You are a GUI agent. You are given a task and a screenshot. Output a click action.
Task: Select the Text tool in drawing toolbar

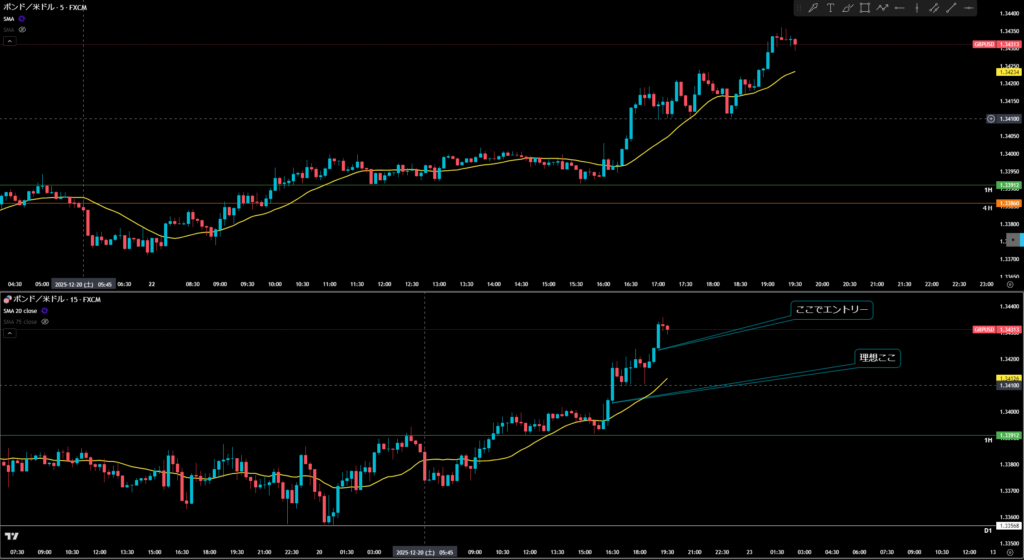pos(830,8)
